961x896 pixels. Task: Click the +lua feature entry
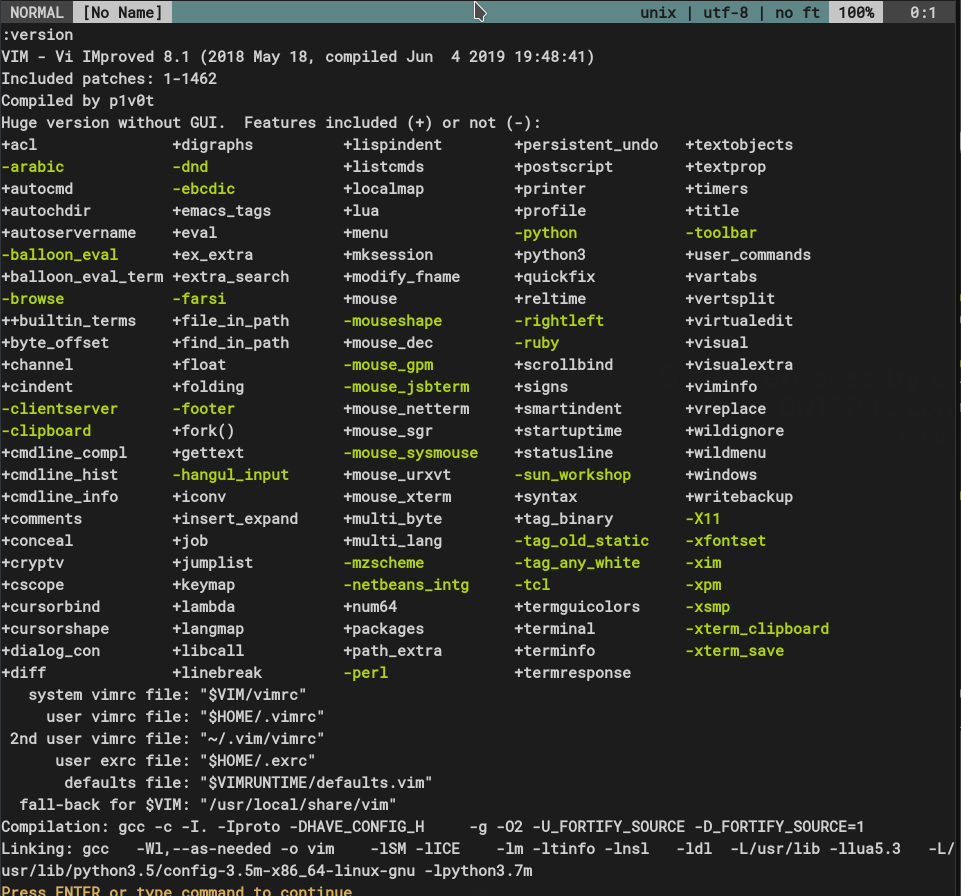click(362, 211)
